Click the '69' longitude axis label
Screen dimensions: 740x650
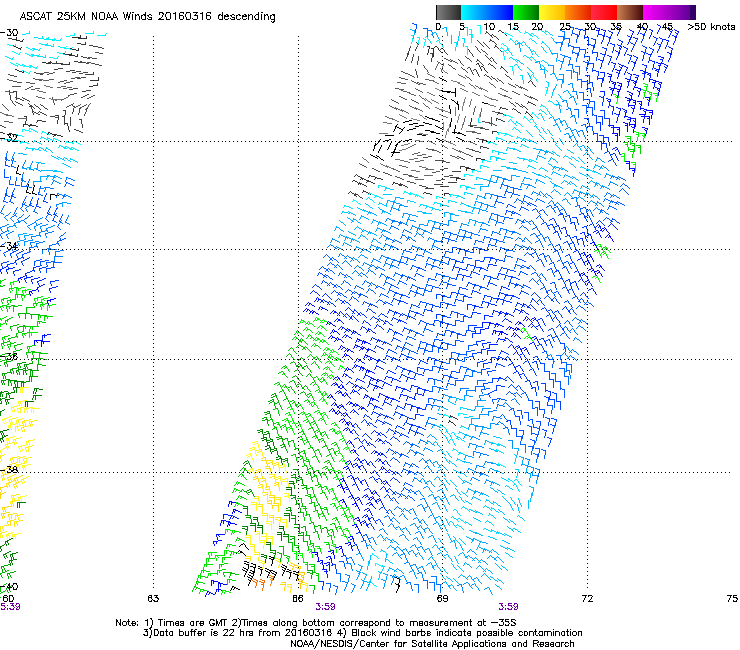(442, 599)
